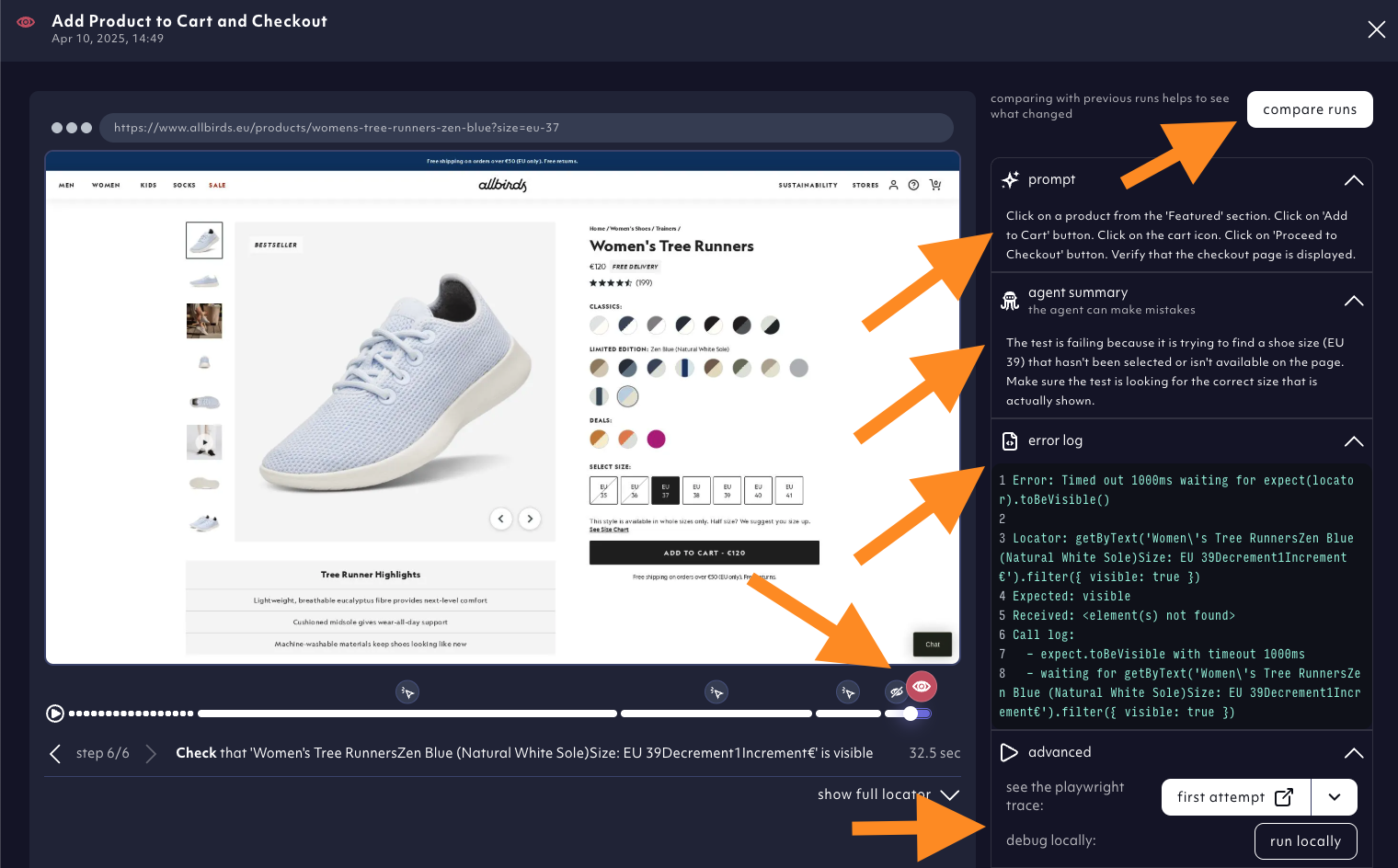The height and width of the screenshot is (868, 1398).
Task: Pick the solid grey Limited Edition swatch
Action: [799, 368]
